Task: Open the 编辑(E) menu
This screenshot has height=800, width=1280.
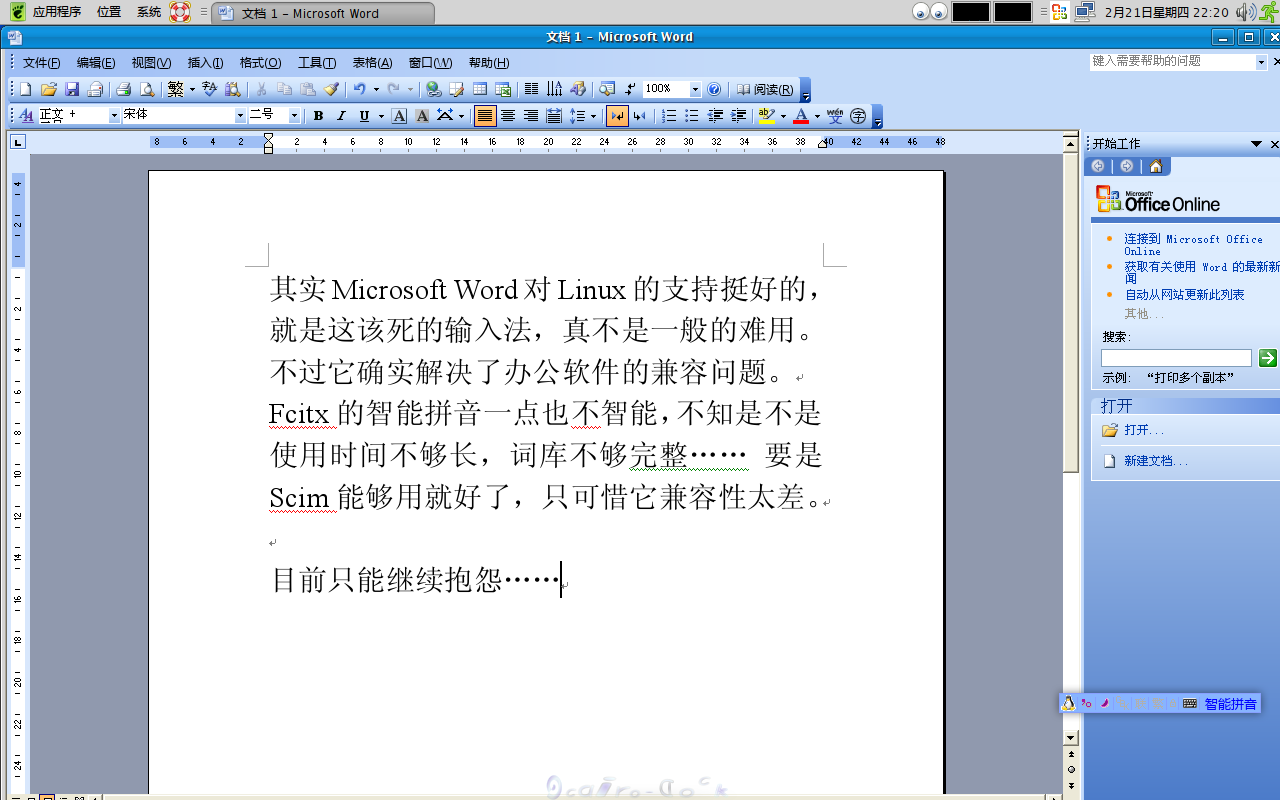Action: [x=96, y=63]
